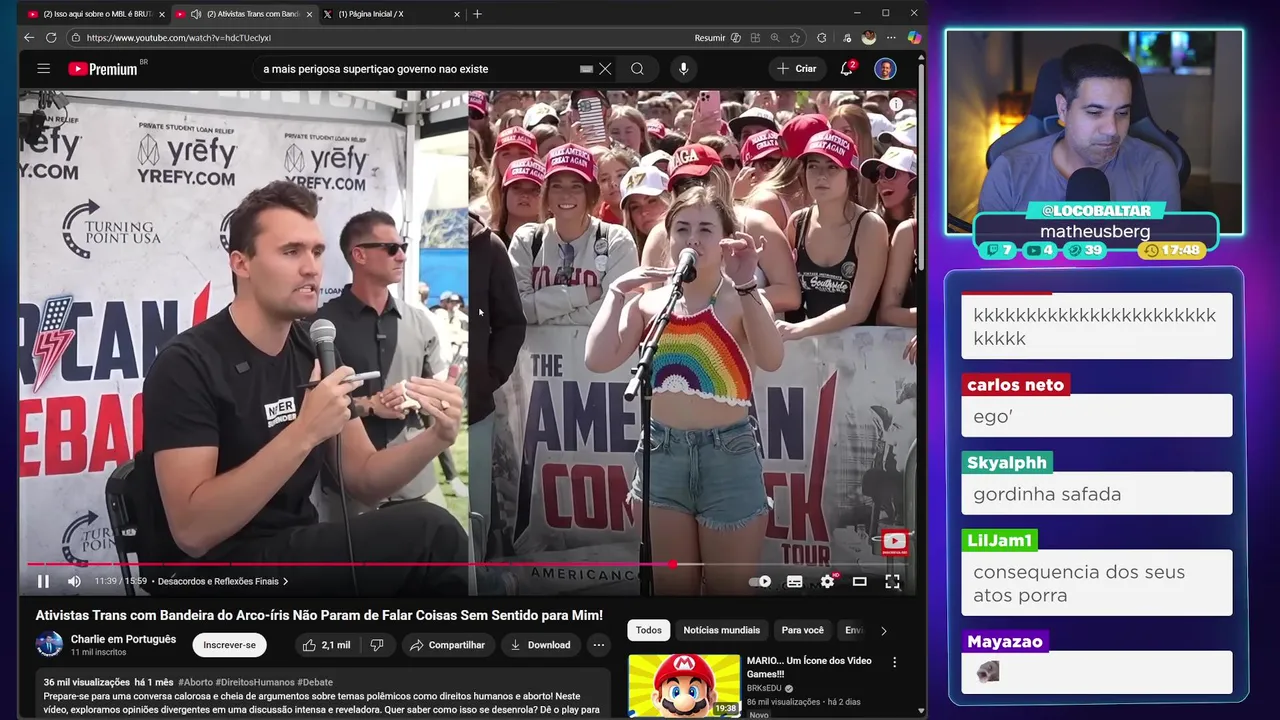Go back with the browser back arrow
Viewport: 1280px width, 720px height.
(29, 38)
